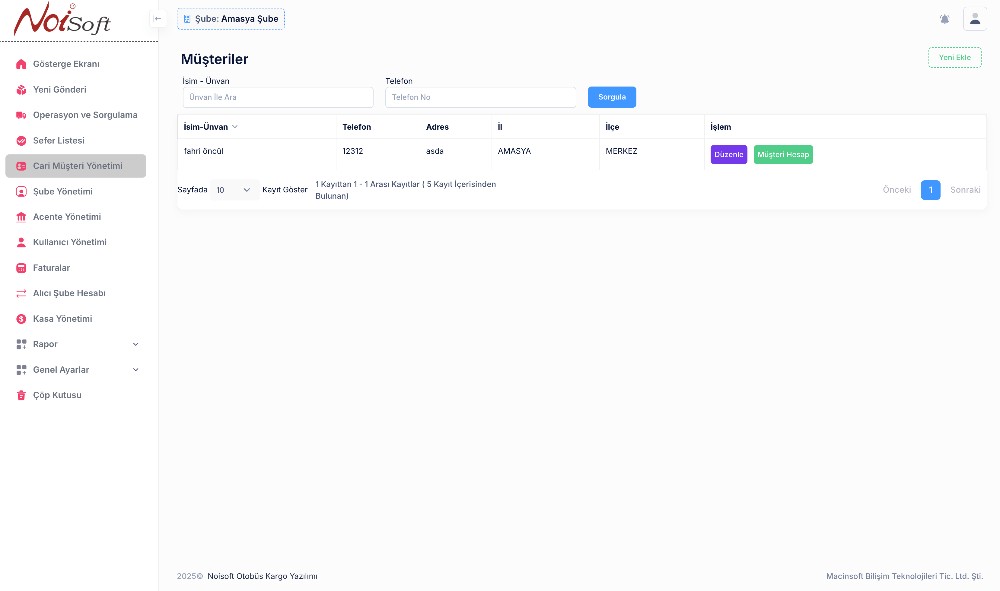
Task: Click the Faturalar invoice icon
Action: (21, 268)
